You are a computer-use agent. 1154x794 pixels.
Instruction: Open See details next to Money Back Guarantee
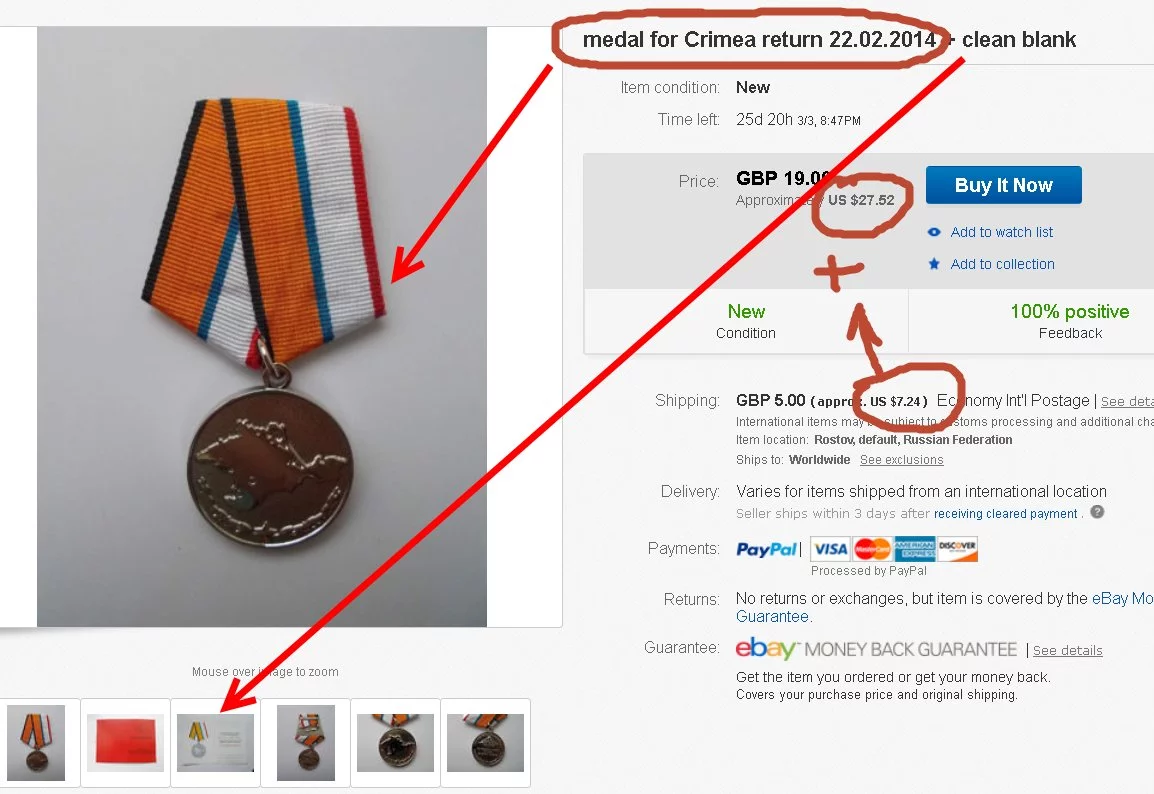[1067, 651]
